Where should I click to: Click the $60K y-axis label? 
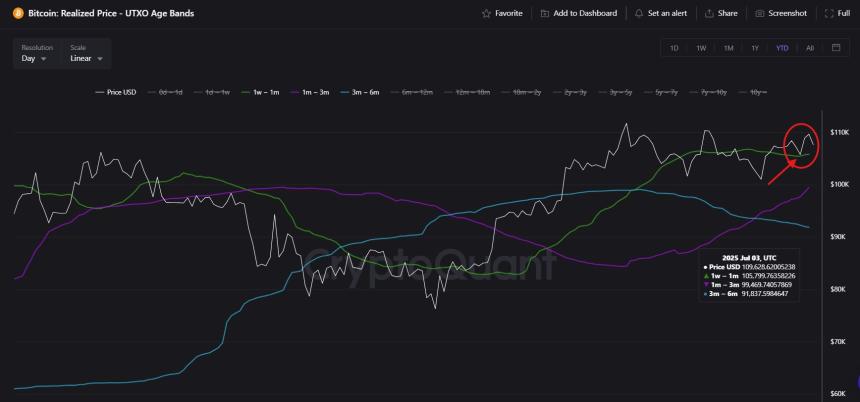[x=840, y=394]
